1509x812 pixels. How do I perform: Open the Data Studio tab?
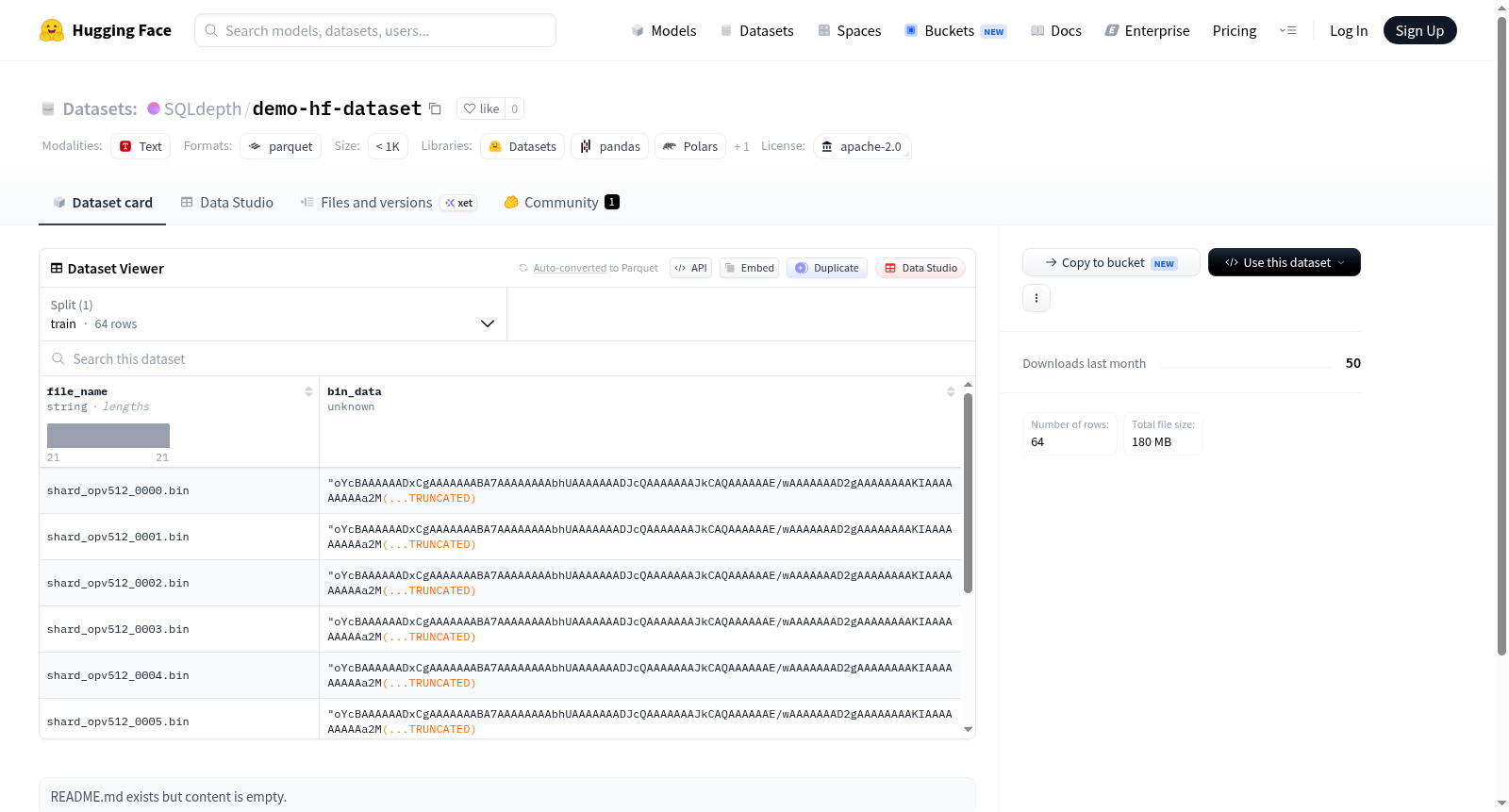click(227, 202)
